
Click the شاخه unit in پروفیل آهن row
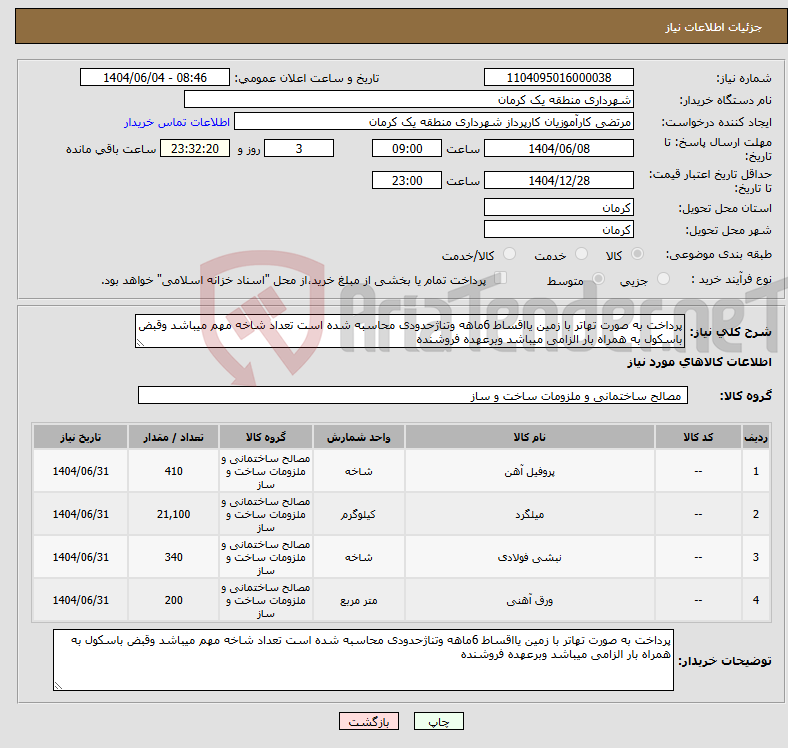click(x=358, y=471)
